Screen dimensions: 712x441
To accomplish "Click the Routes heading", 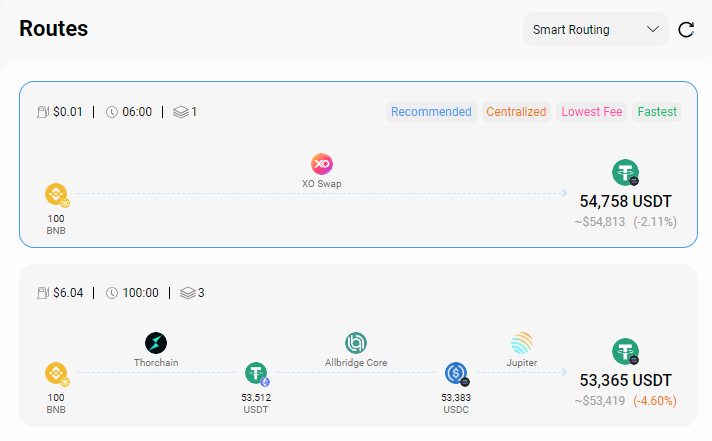I will click(x=54, y=29).
